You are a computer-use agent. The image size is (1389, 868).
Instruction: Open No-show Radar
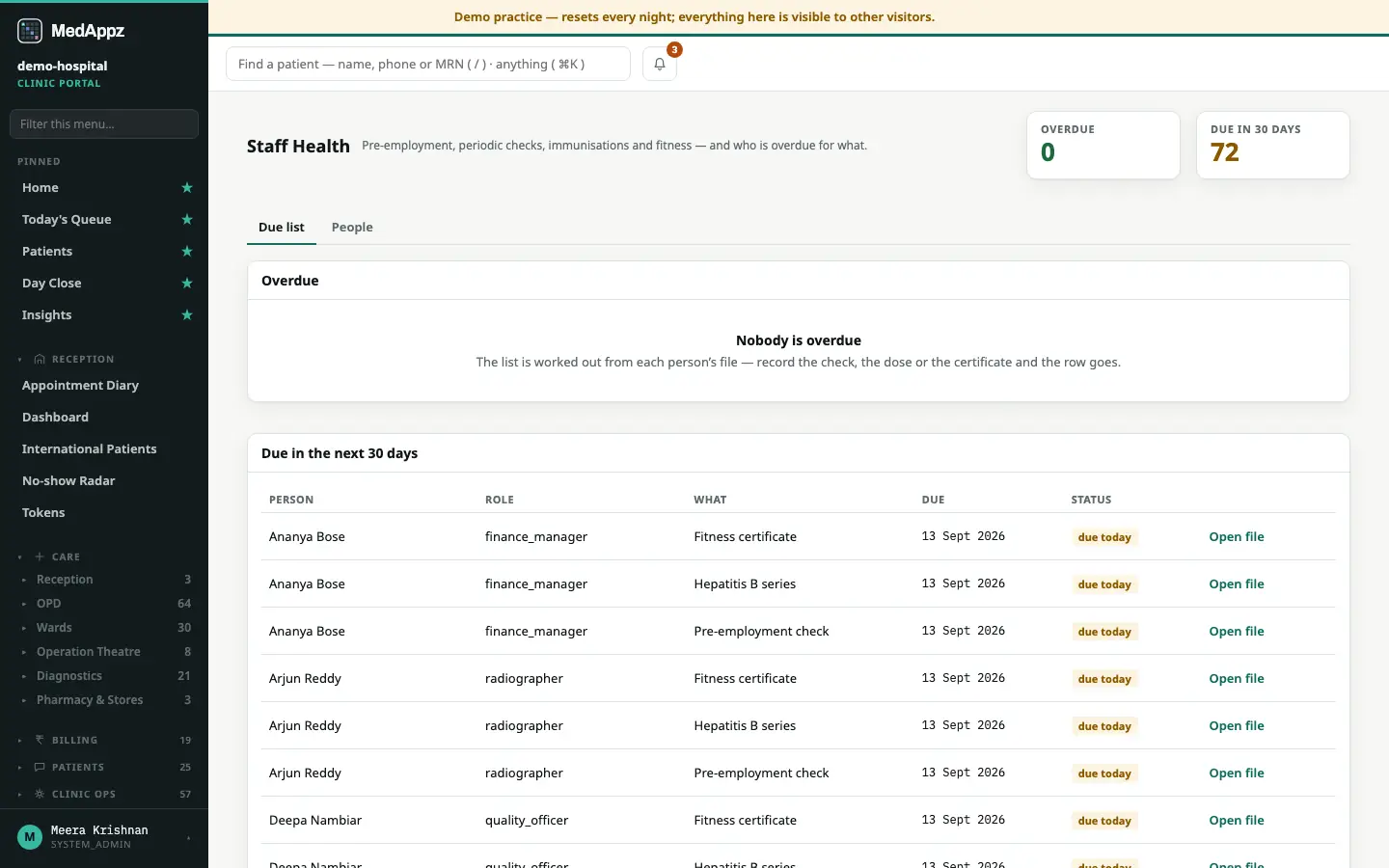[x=68, y=481]
